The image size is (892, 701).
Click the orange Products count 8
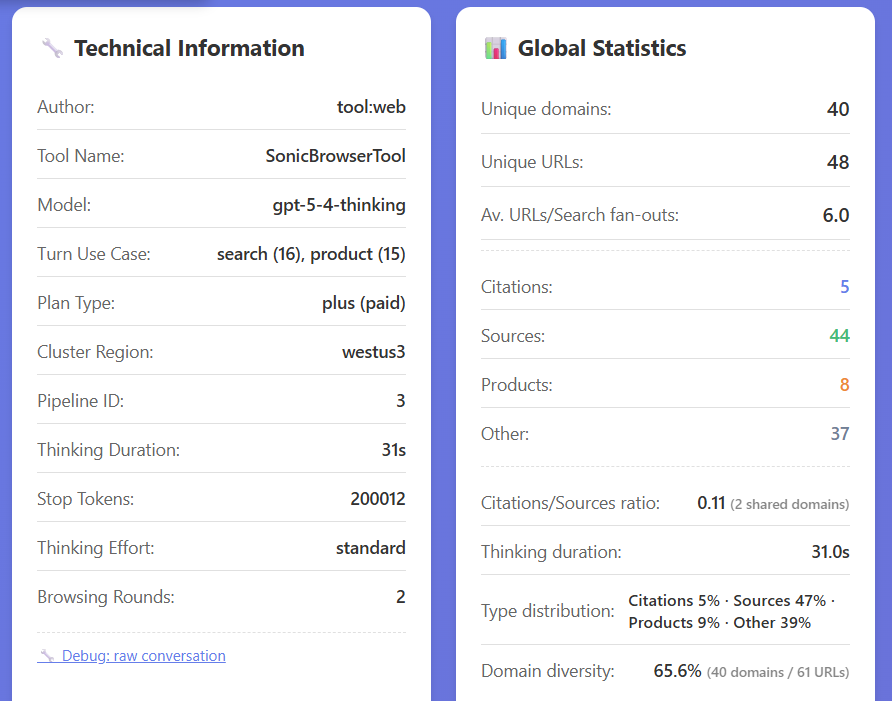point(844,385)
